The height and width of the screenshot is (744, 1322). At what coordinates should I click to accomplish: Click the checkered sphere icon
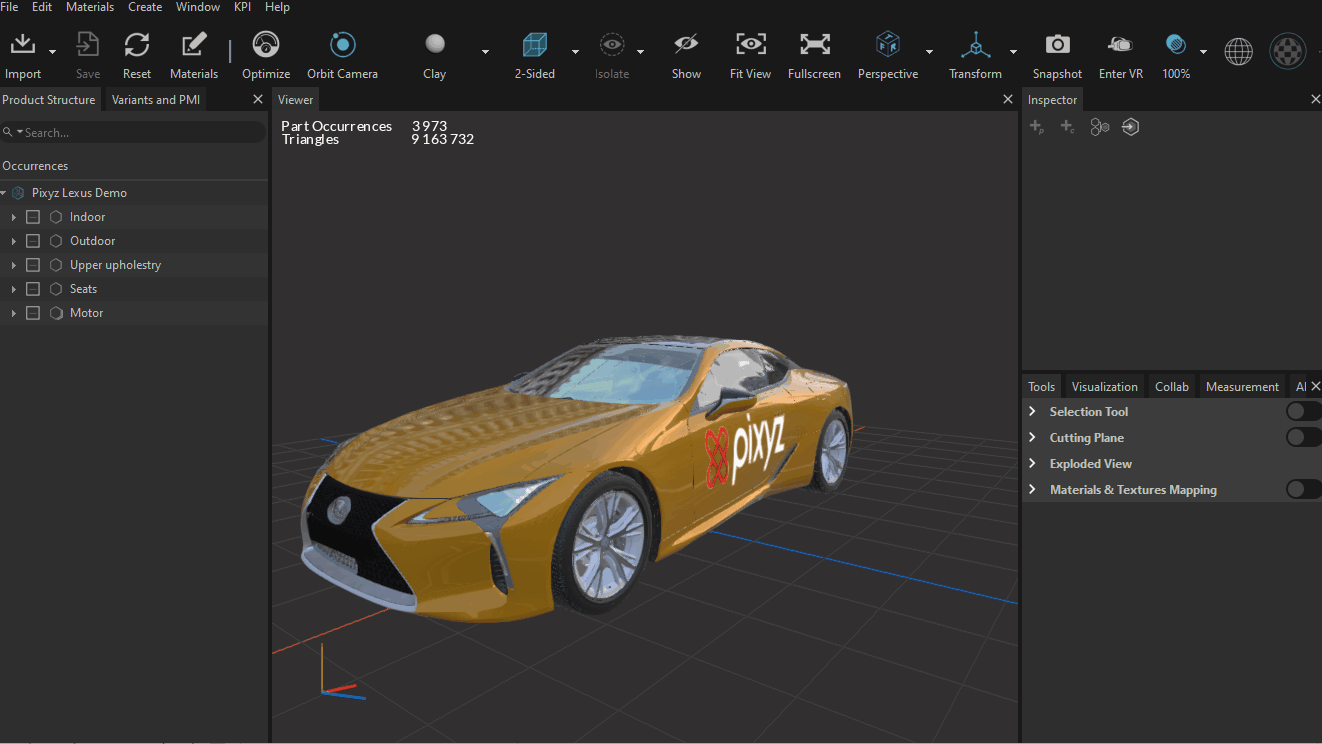click(x=1287, y=51)
